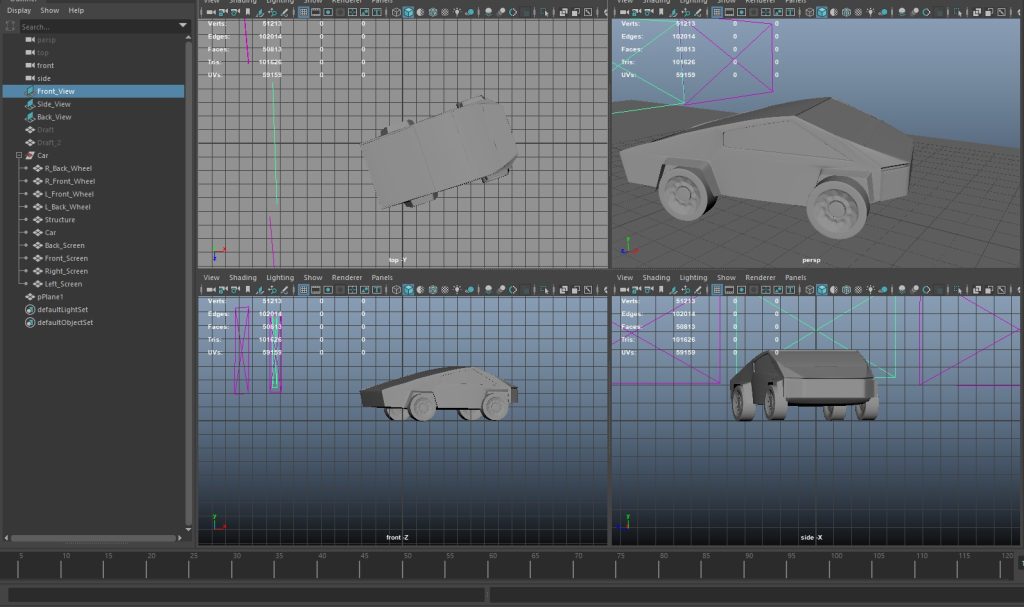Open Outliner search dropdown arrow
The image size is (1024, 607).
[183, 25]
